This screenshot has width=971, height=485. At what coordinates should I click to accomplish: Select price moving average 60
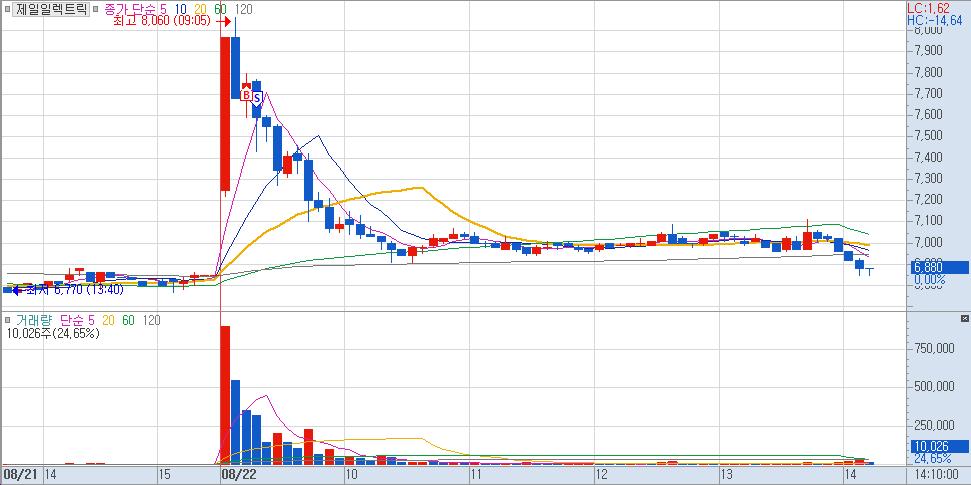point(221,9)
